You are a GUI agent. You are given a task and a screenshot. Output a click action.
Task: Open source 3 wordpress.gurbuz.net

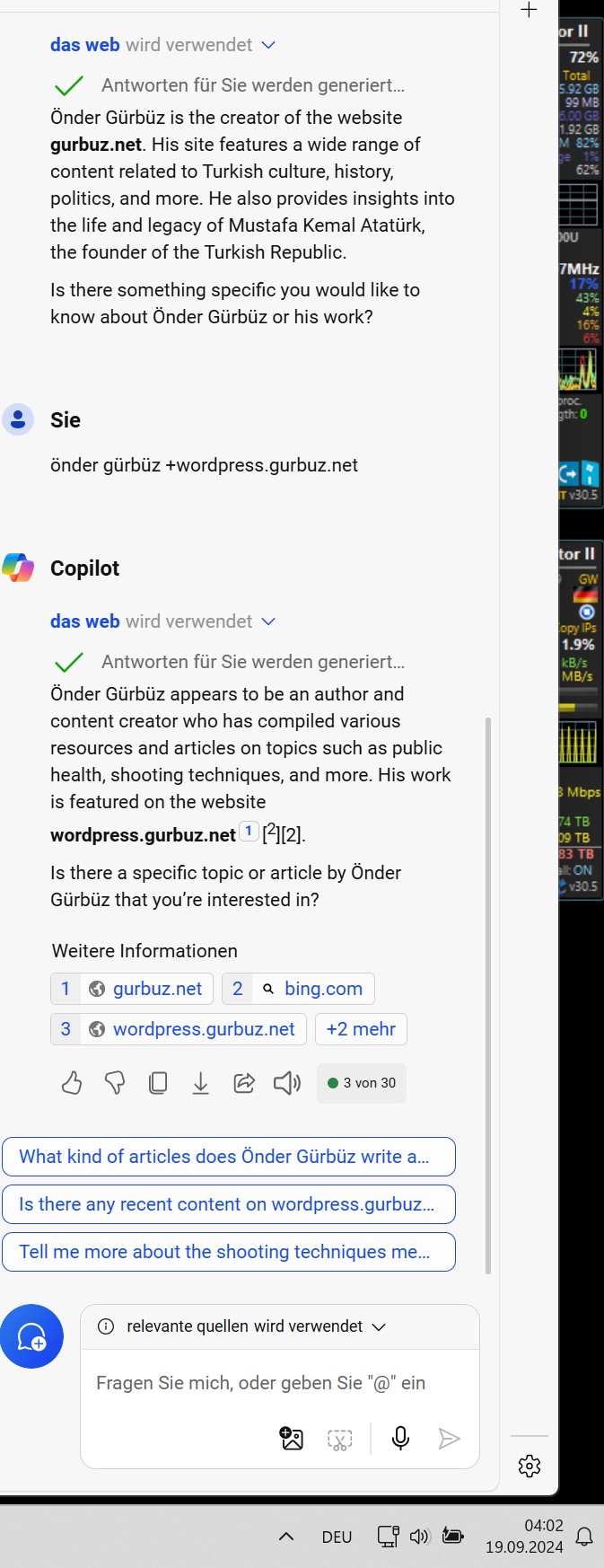click(179, 1029)
